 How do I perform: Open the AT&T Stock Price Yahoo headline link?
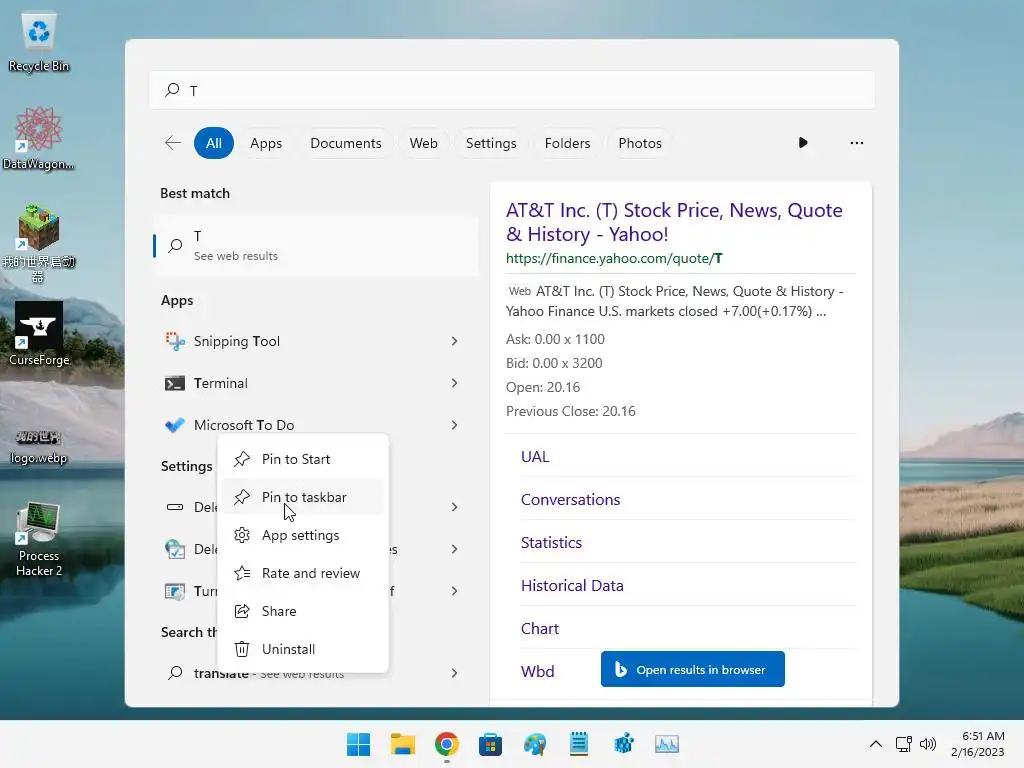click(674, 222)
